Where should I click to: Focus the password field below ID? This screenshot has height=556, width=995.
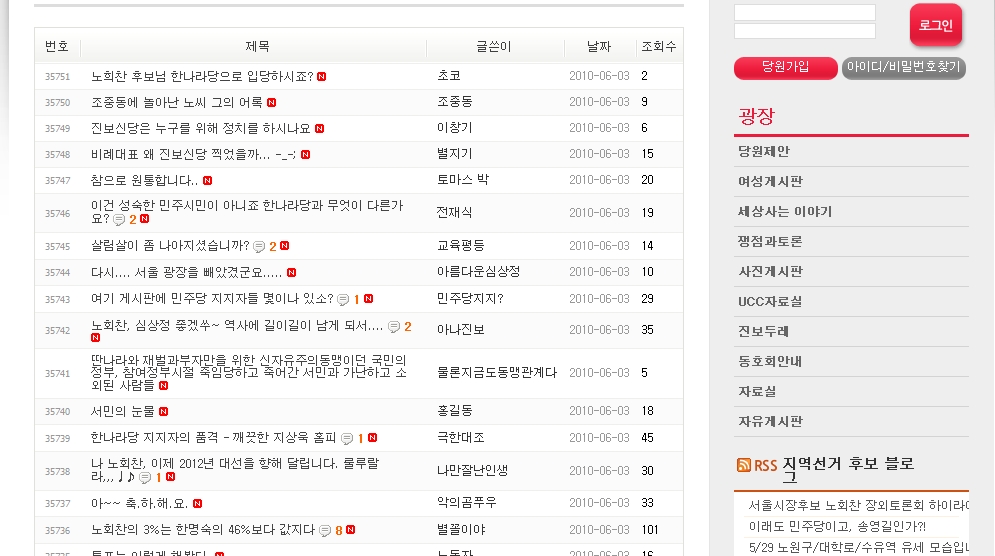(805, 30)
